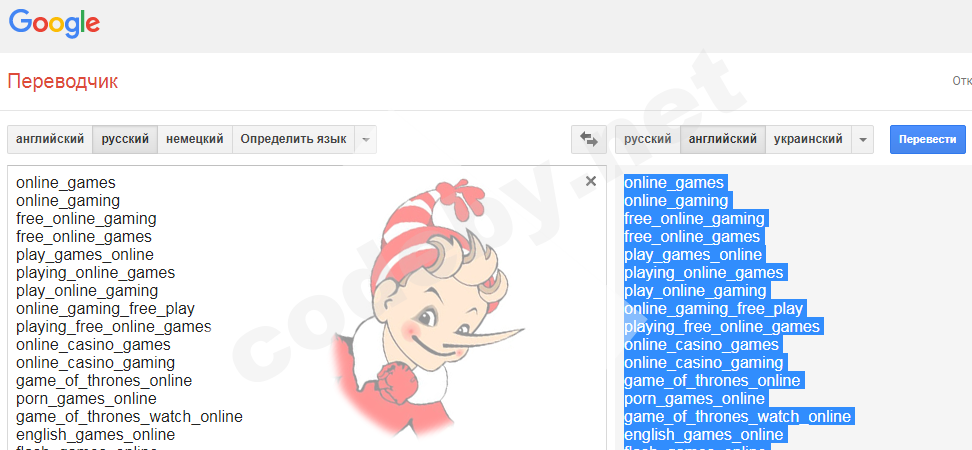The image size is (972, 450).
Task: Click source line free_online_gaming
Action: 86,219
